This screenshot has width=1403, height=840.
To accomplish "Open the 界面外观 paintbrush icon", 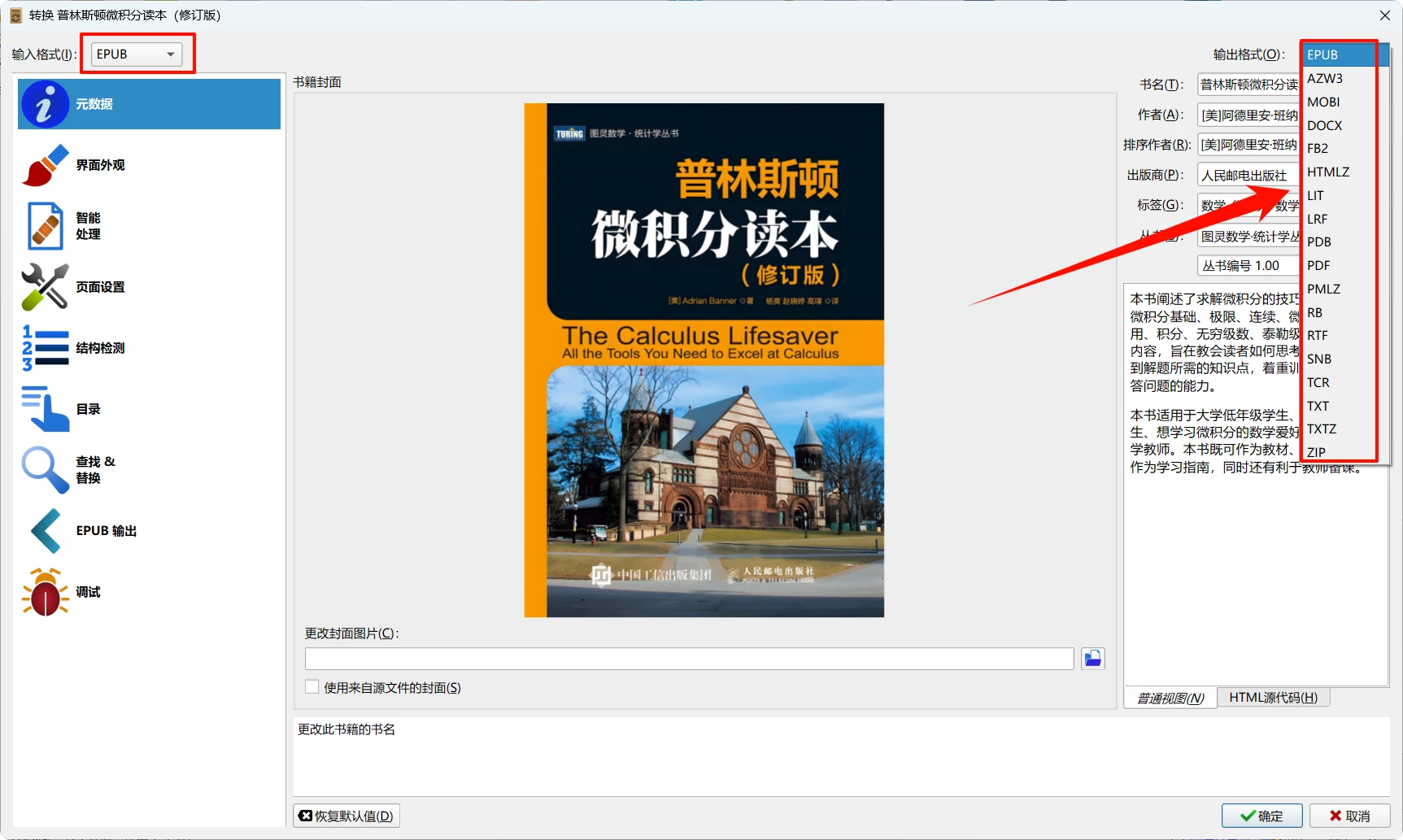I will [45, 165].
